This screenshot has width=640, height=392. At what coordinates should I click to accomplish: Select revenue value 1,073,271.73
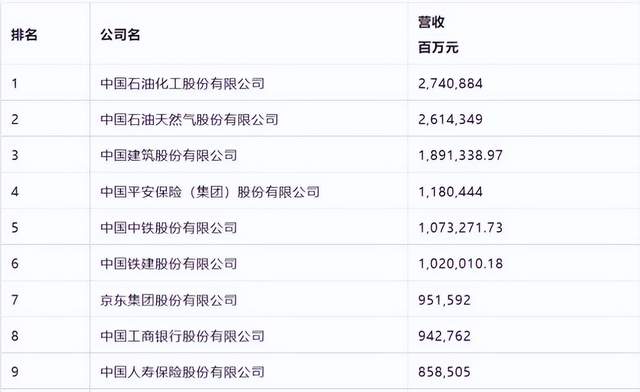tap(460, 228)
